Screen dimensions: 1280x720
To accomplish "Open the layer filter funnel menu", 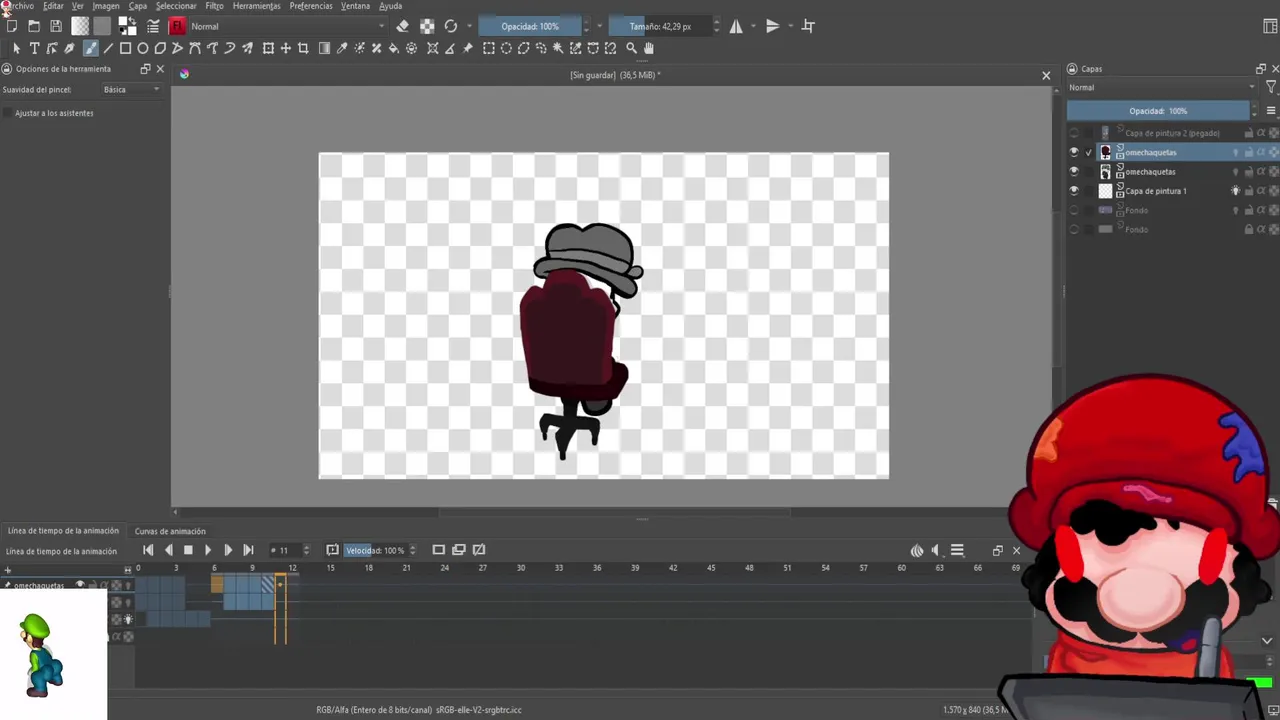I will point(1271,87).
